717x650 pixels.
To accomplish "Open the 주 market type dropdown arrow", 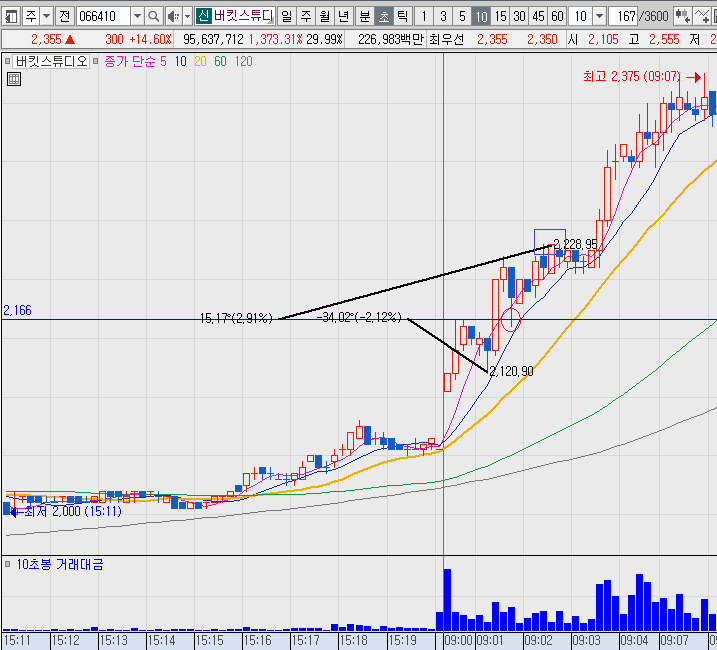I will pyautogui.click(x=46, y=17).
